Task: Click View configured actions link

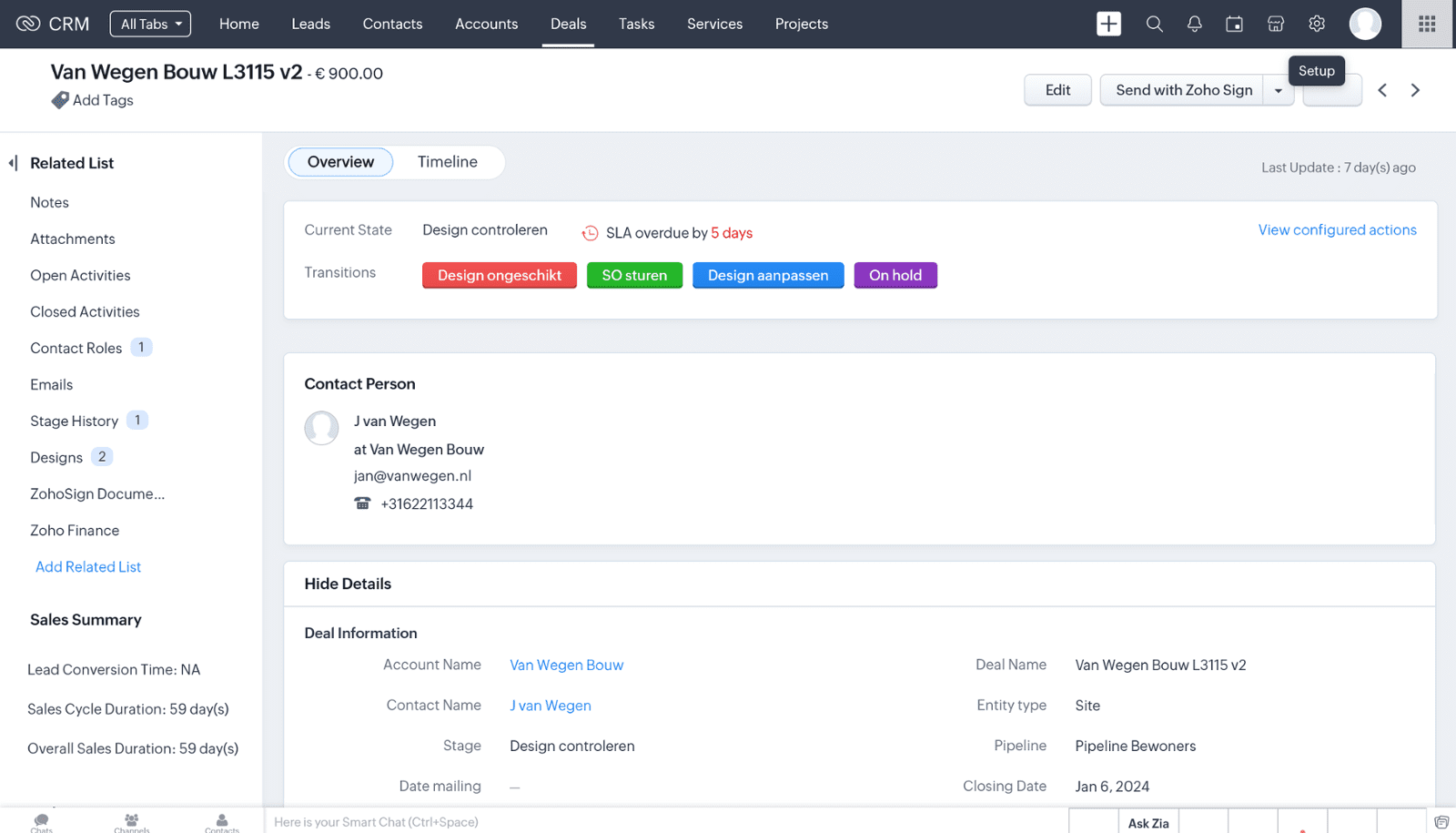Action: (x=1337, y=229)
